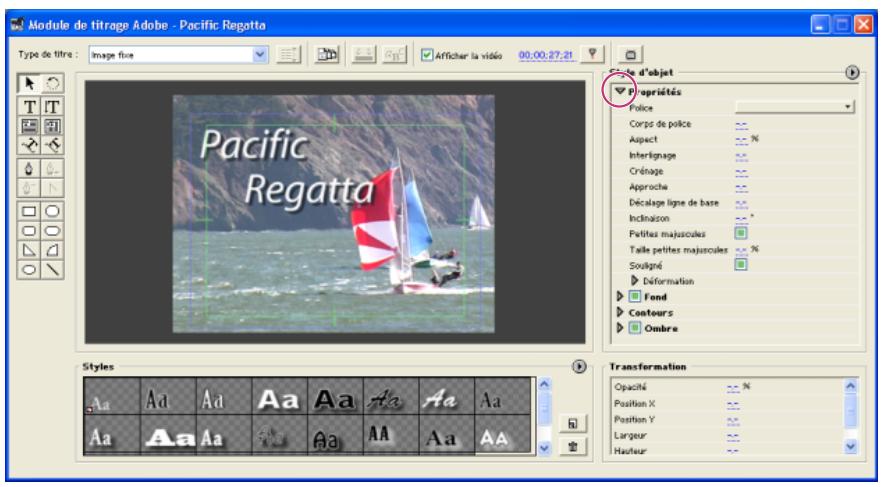Select the Path Type tool
Viewport: 884px width, 487px height.
(x=29, y=145)
